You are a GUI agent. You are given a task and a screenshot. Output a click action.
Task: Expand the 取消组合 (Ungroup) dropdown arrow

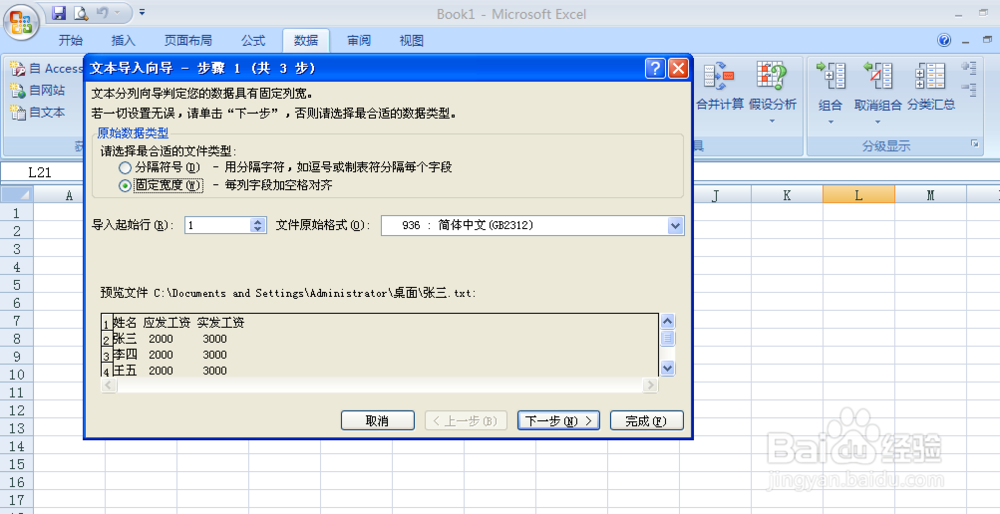(878, 121)
